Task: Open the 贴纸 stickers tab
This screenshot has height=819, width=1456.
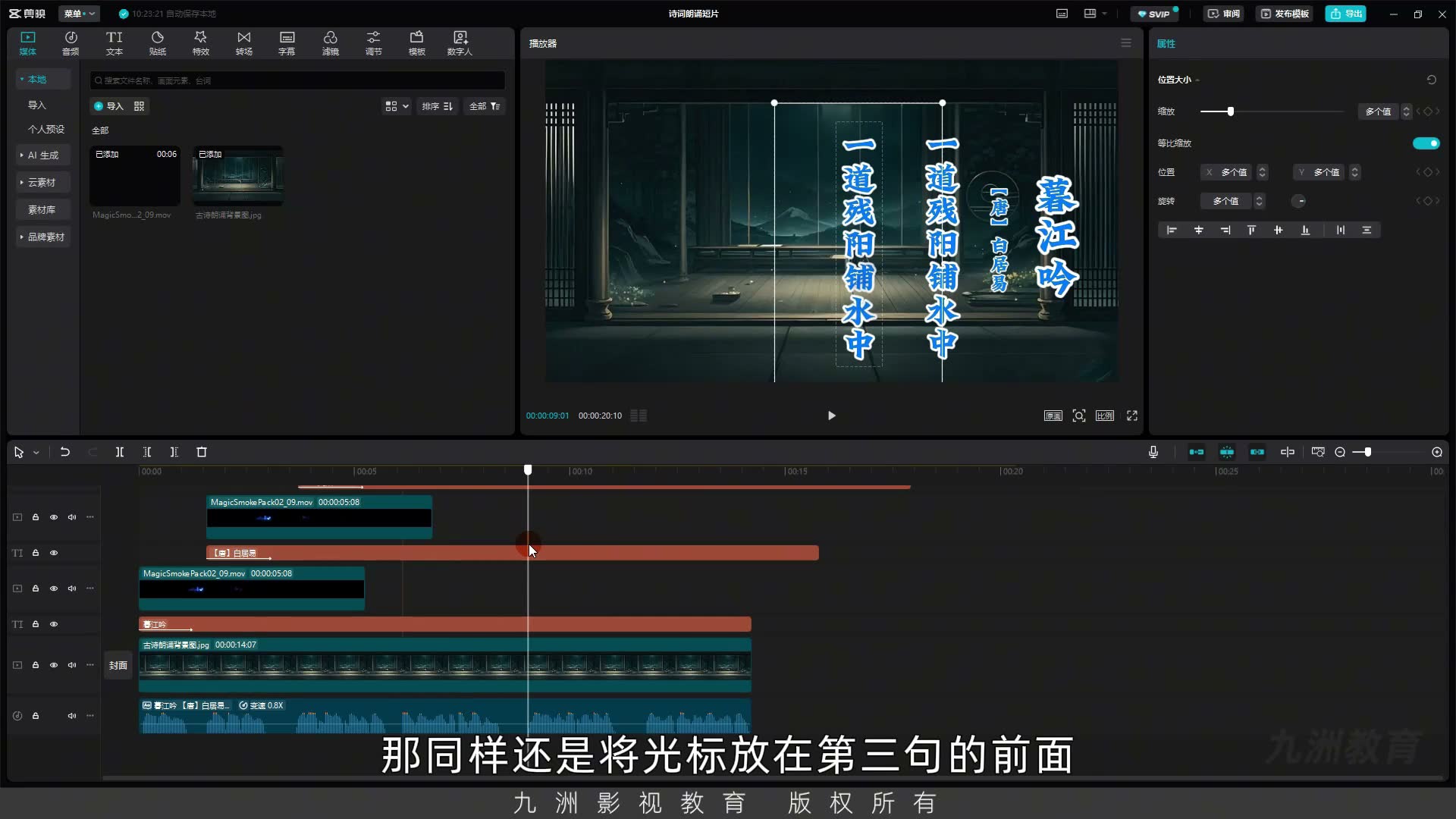Action: click(157, 43)
